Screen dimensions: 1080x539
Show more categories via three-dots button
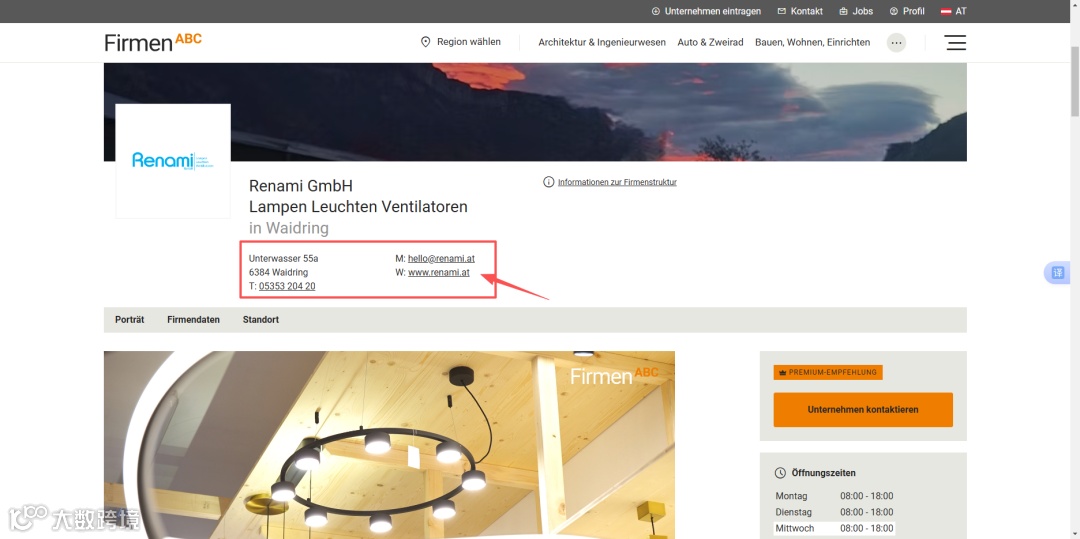tap(896, 43)
